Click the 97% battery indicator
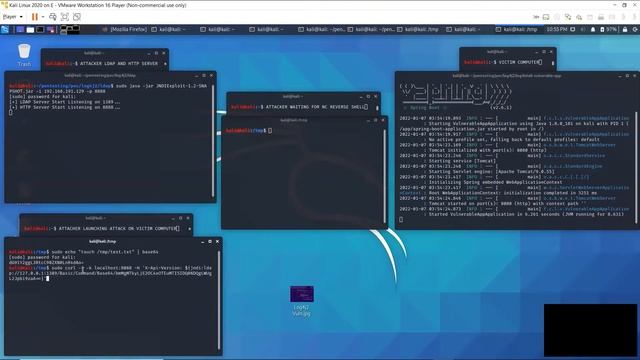Viewport: 640px width, 360px height. [x=609, y=29]
